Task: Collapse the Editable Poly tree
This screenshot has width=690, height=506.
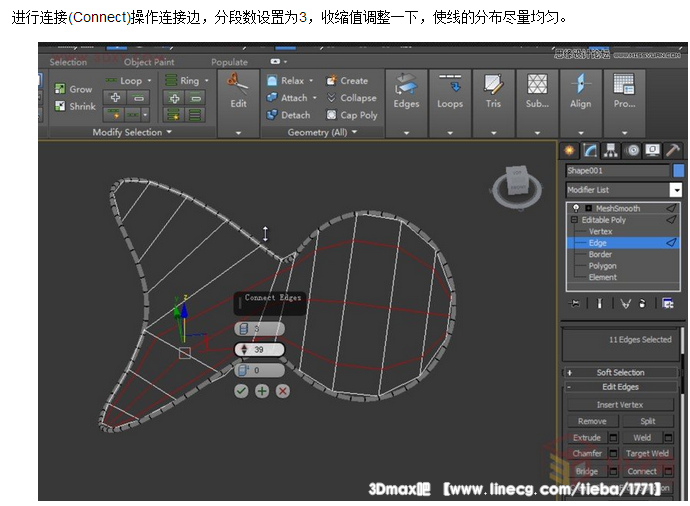Action: [x=574, y=220]
